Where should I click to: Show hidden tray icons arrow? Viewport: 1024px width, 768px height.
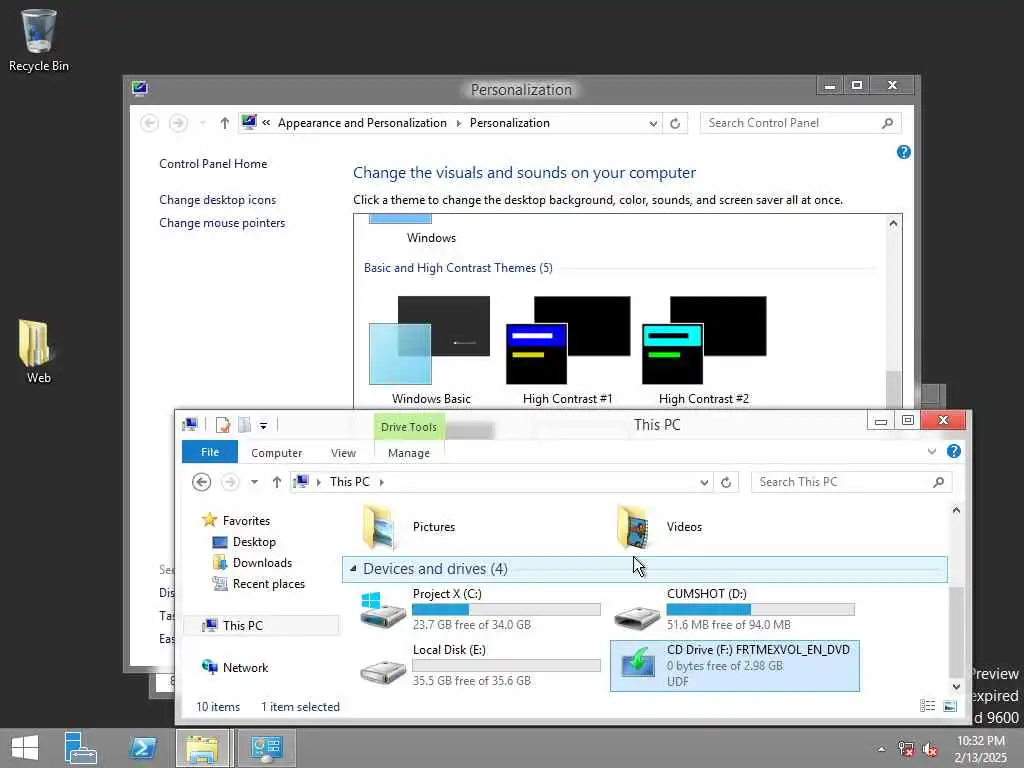click(882, 749)
